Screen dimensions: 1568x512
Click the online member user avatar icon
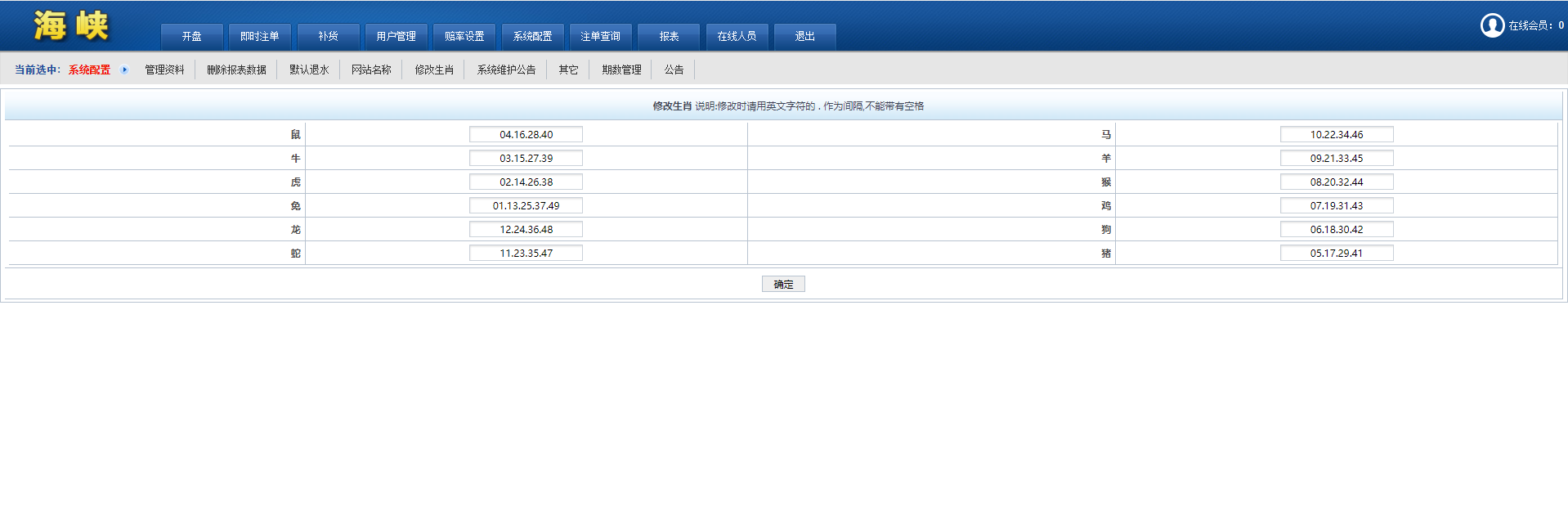point(1492,25)
